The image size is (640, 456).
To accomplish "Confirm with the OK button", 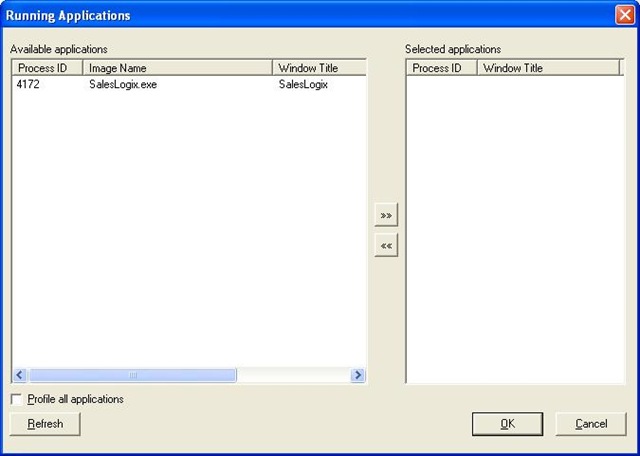I will (507, 424).
